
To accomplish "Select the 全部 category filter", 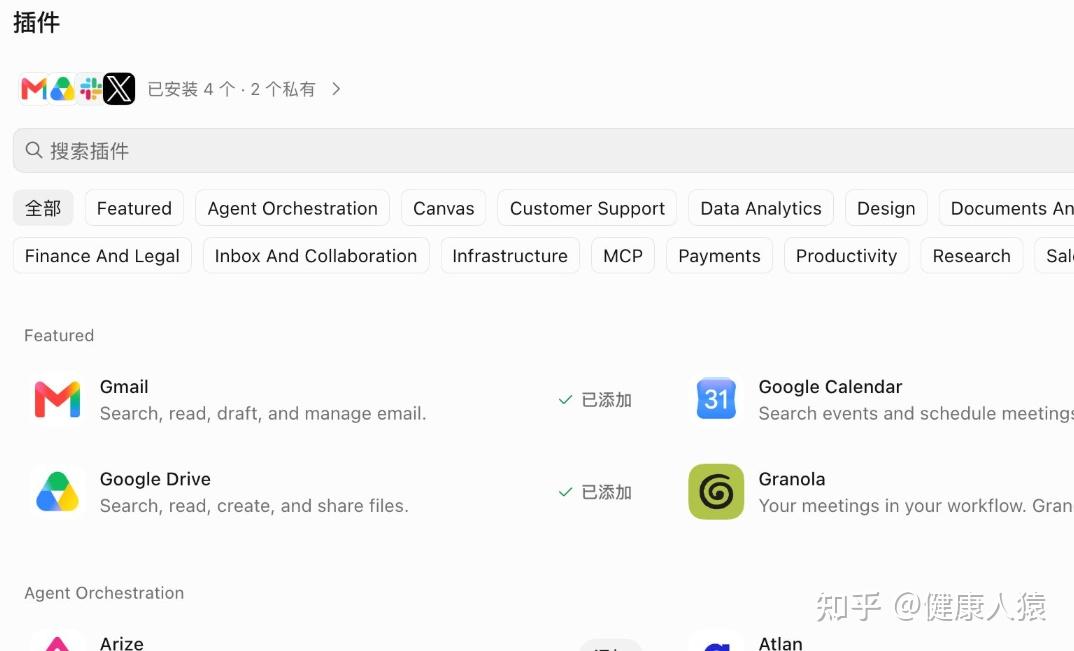I will coord(43,208).
